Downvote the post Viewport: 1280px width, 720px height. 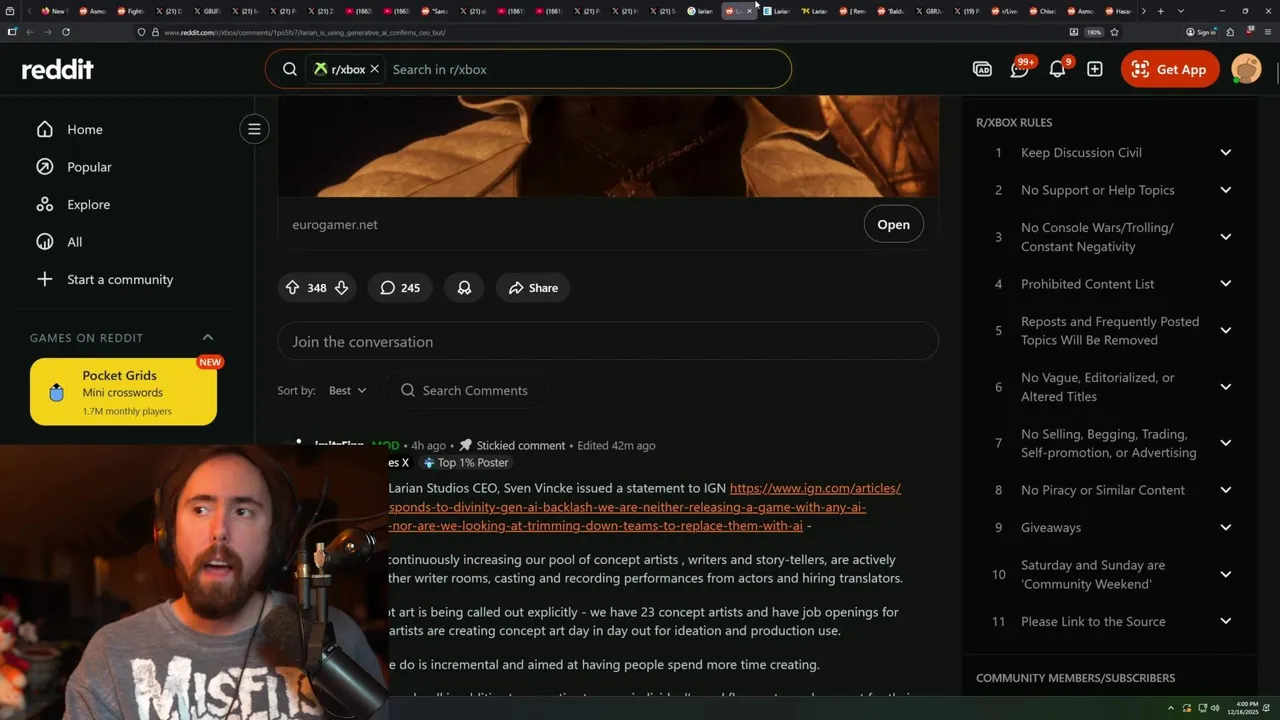tap(341, 288)
